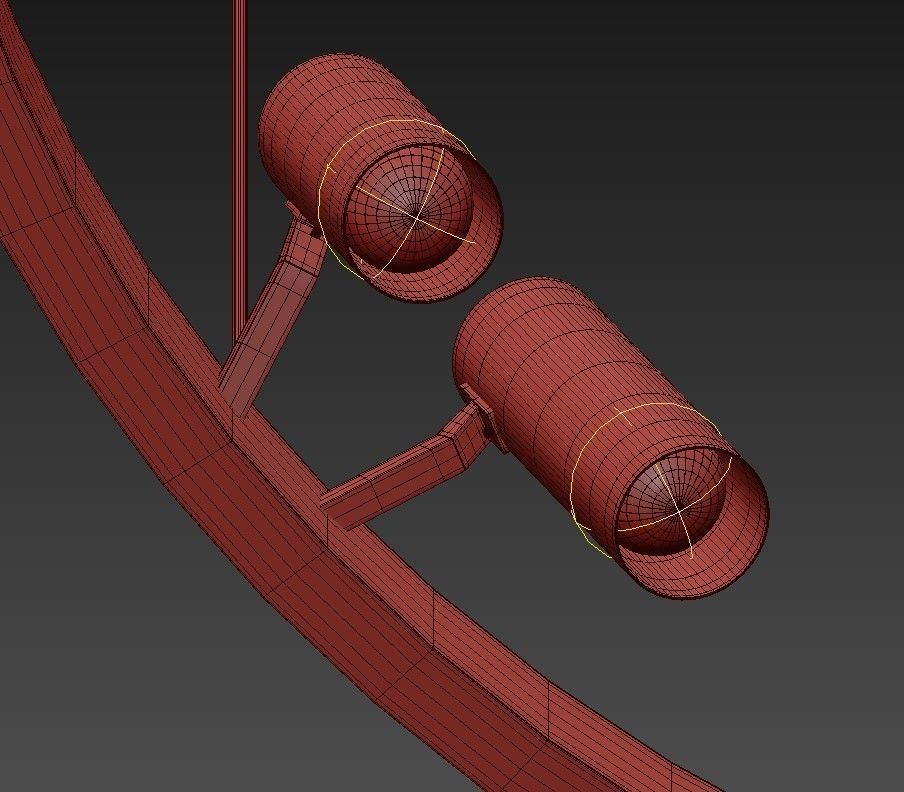Pick the bulb sphere inside lower spotlight

[672, 500]
